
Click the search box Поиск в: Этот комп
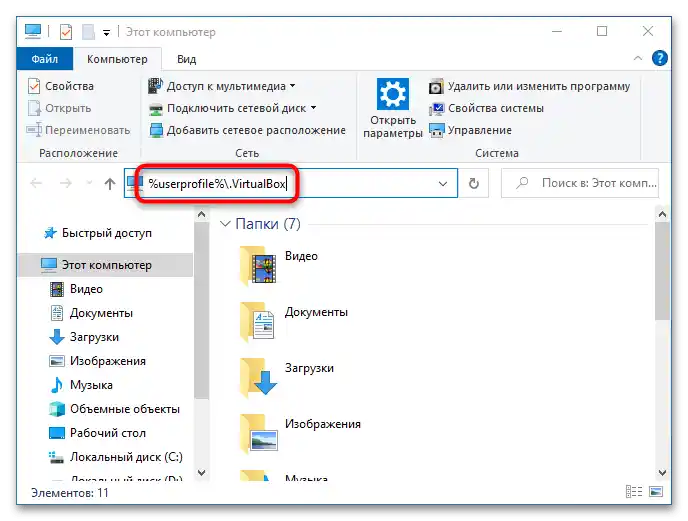coord(580,183)
